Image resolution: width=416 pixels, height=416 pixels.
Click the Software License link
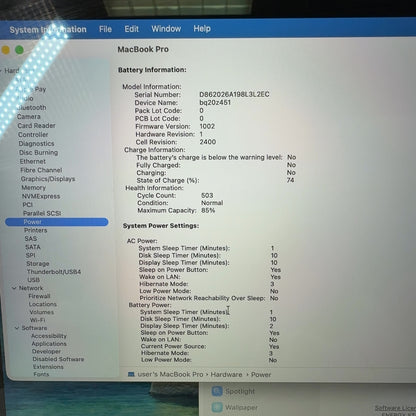point(395,408)
